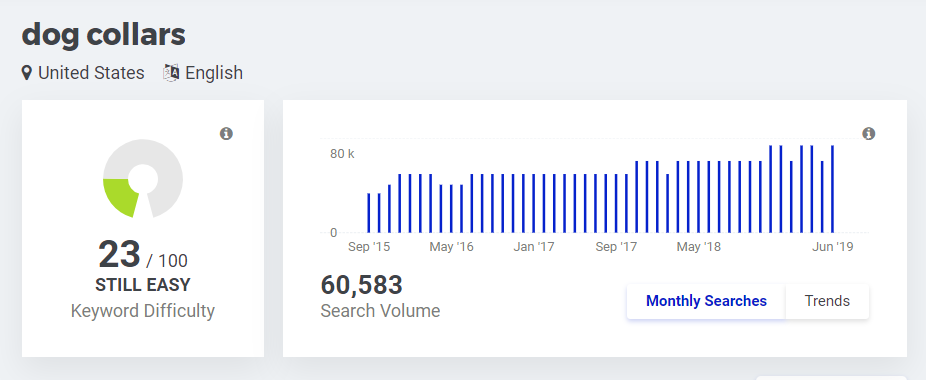Click the search volume chart info icon
The width and height of the screenshot is (926, 380).
pos(868,134)
